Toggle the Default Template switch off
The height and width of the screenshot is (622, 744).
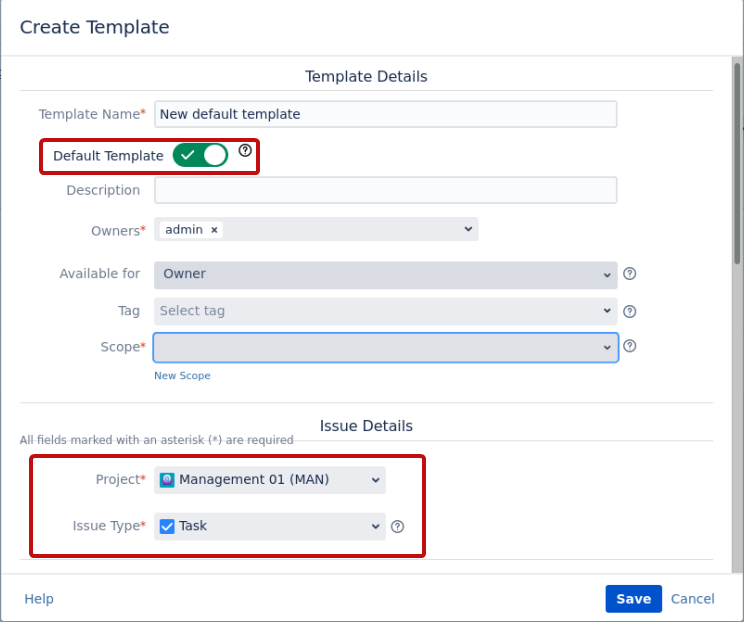(201, 155)
